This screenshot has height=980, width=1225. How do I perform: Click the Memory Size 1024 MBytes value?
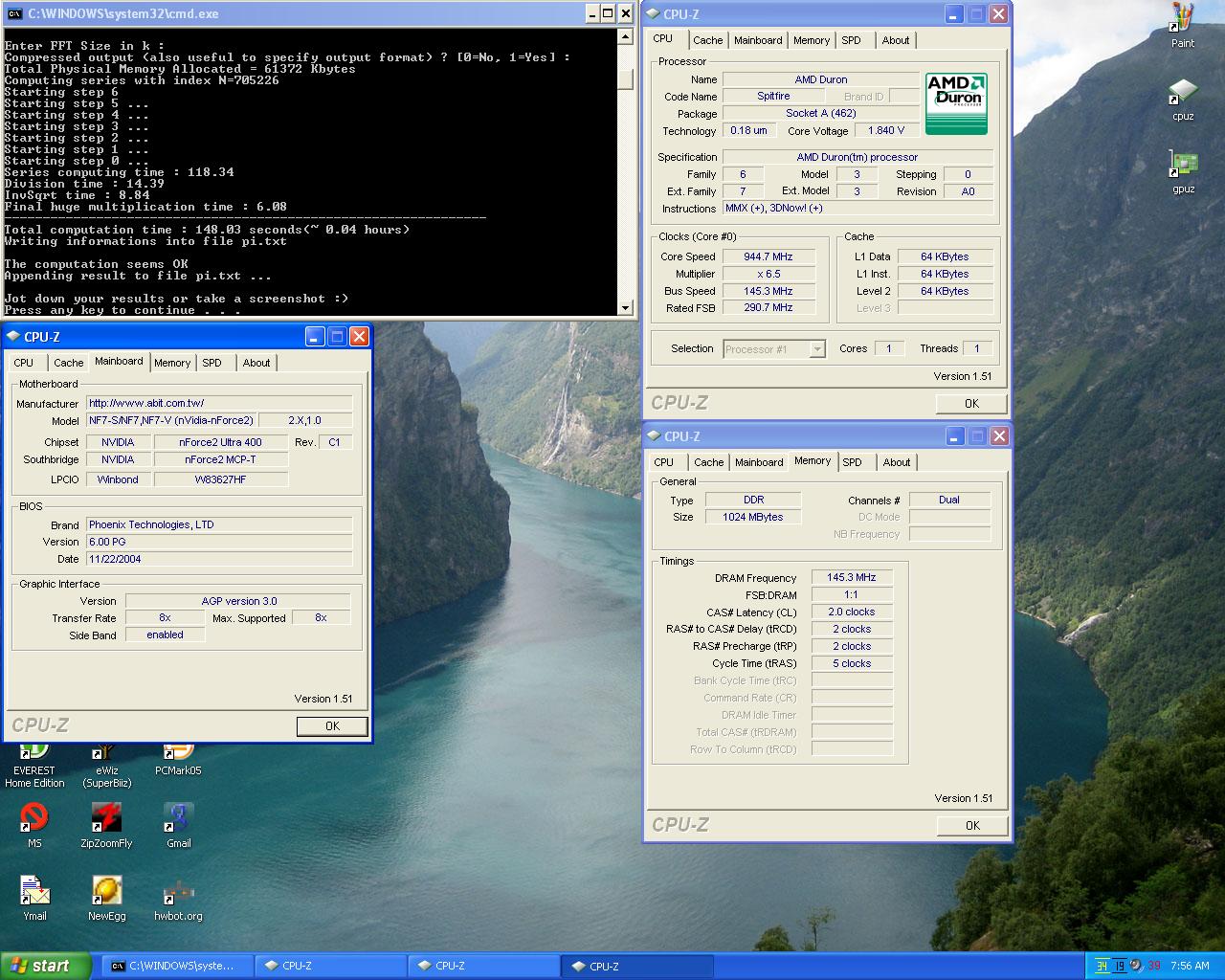coord(753,517)
